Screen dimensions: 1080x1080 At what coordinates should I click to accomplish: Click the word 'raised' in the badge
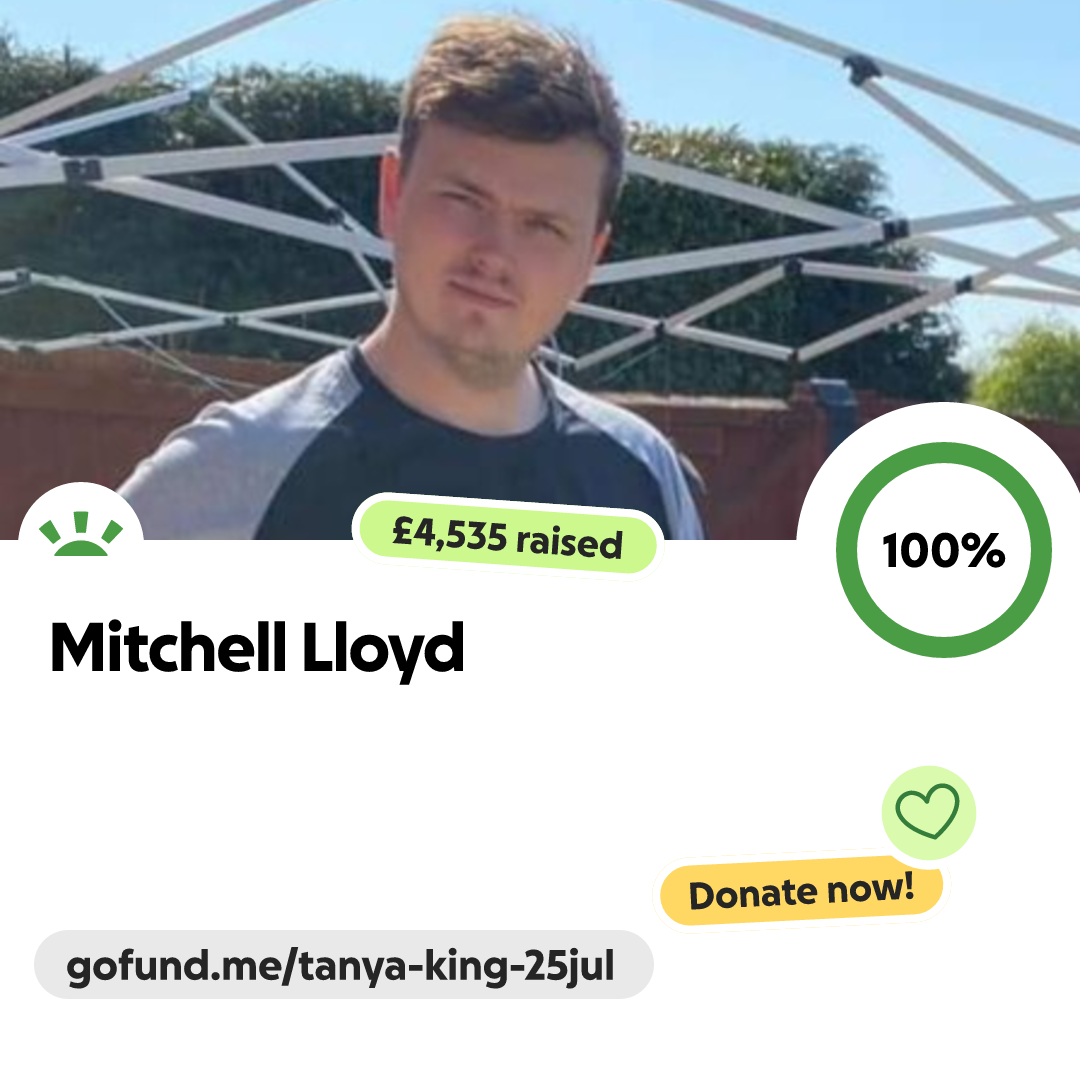point(570,542)
